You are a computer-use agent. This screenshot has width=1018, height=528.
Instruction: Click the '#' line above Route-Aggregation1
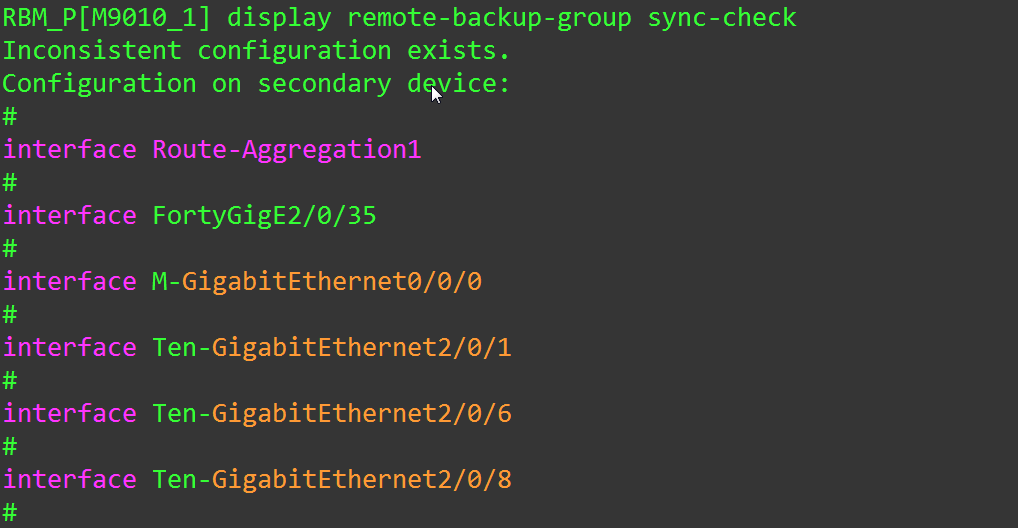10,117
